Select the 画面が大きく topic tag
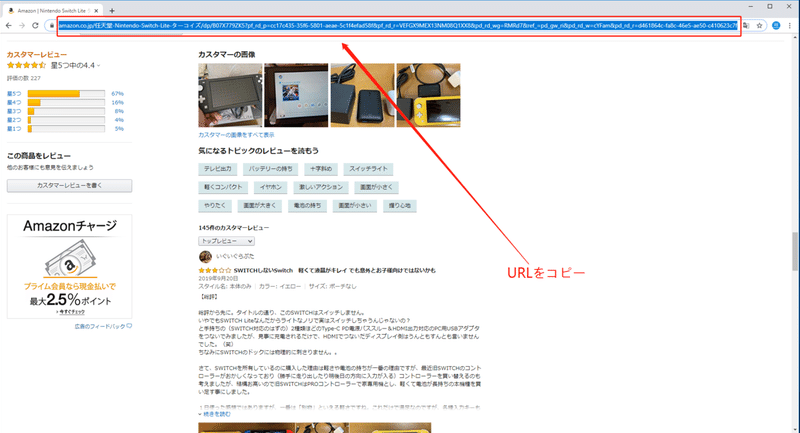The image size is (800, 433). tap(260, 206)
